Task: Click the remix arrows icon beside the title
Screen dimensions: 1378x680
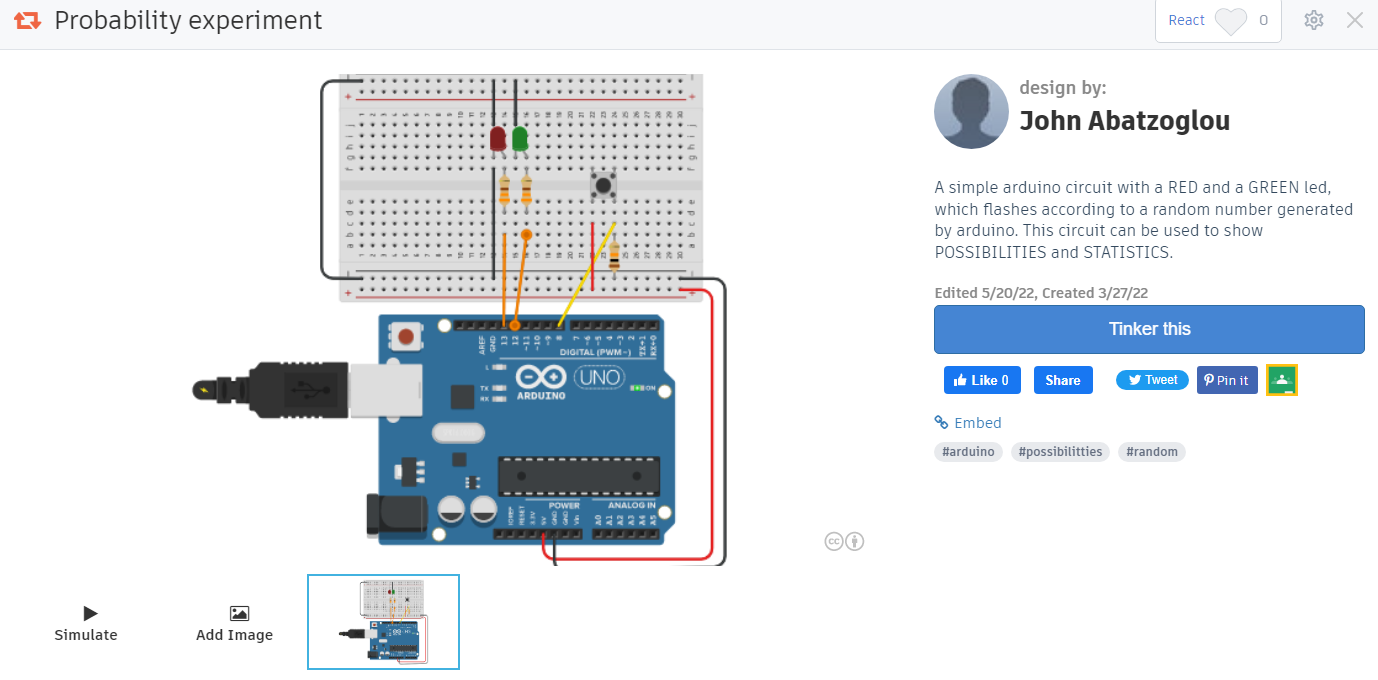Action: coord(27,20)
